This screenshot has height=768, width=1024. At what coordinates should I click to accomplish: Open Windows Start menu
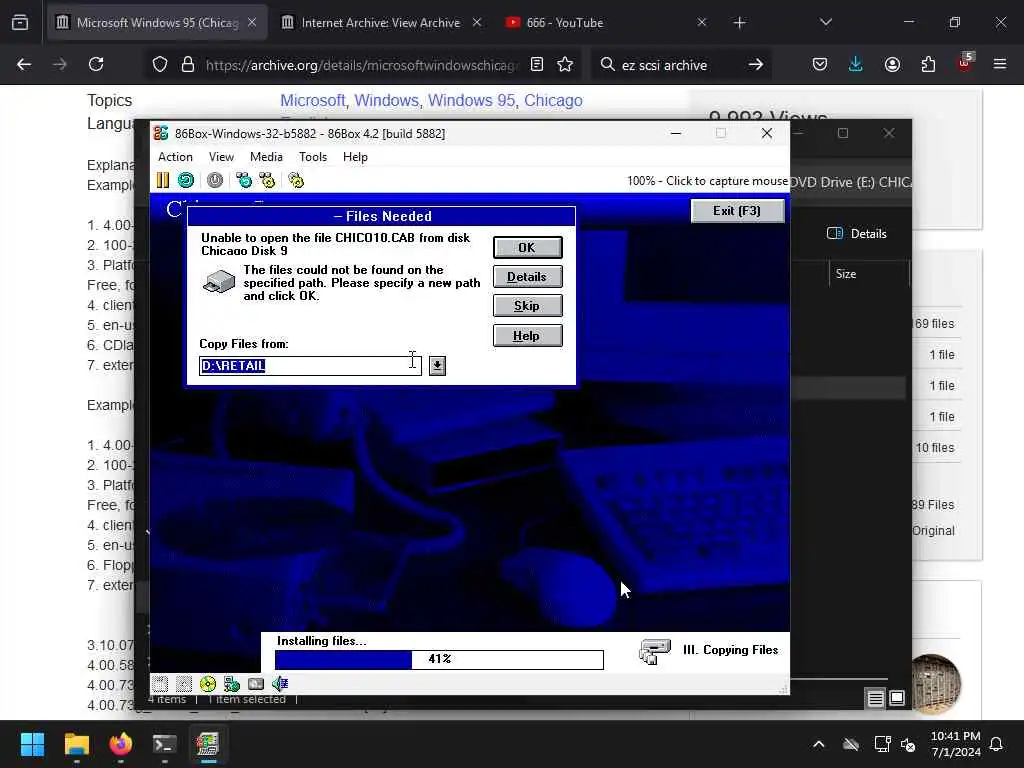(32, 744)
